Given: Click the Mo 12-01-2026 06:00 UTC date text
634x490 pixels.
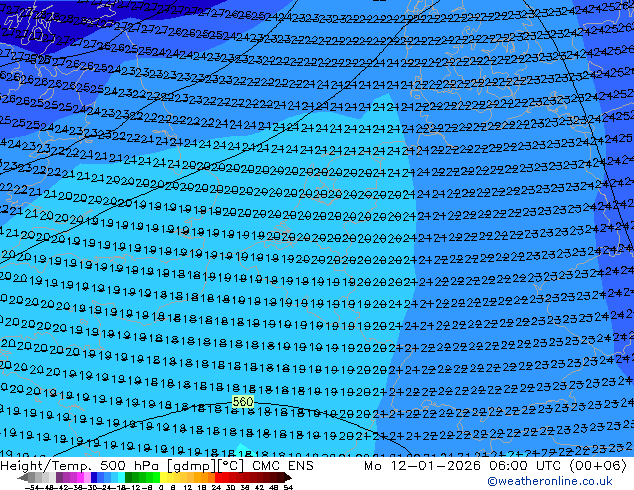Looking at the screenshot, I should pos(464,466).
